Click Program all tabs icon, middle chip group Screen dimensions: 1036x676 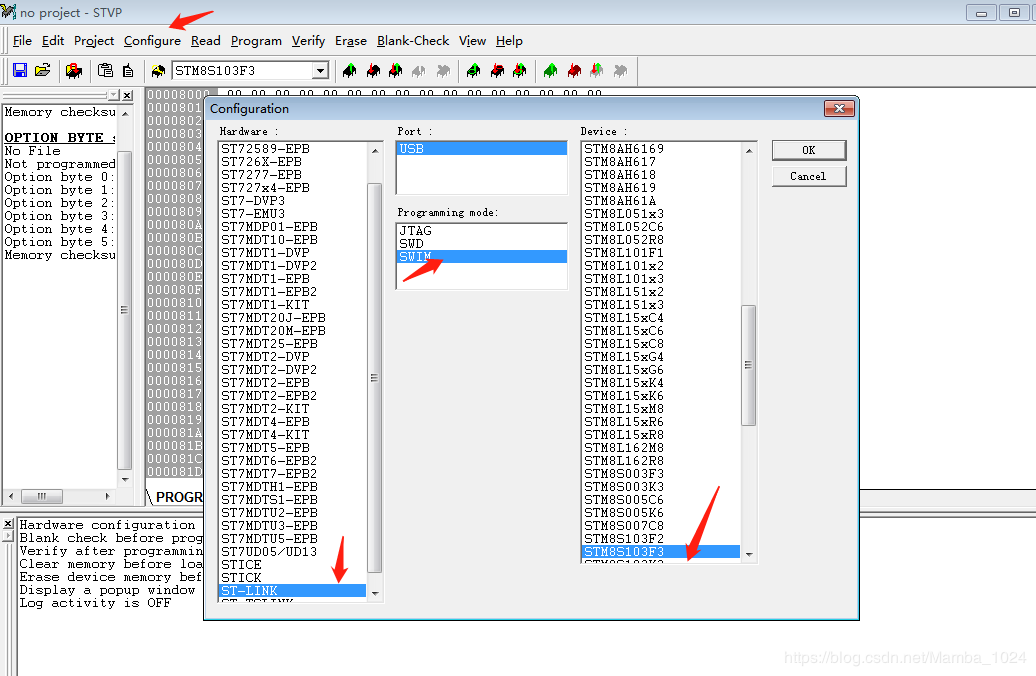click(x=497, y=71)
